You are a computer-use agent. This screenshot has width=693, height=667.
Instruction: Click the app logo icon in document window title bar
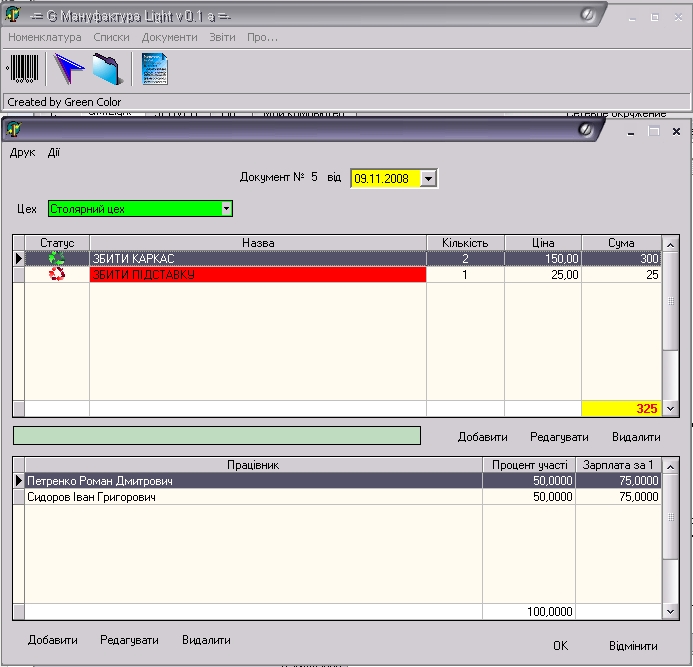[x=14, y=129]
